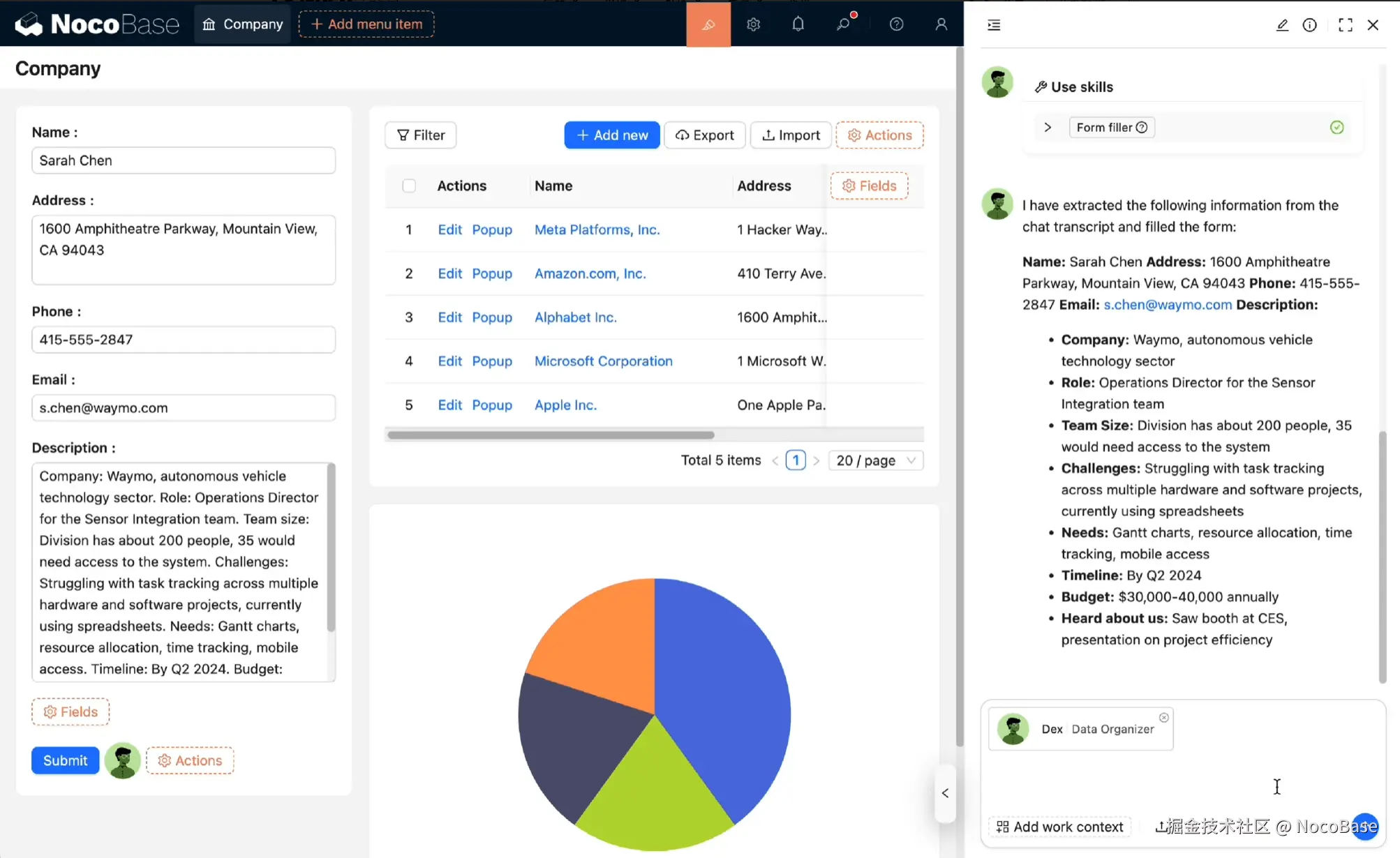The width and height of the screenshot is (1400, 858).
Task: Toggle the chat sidebar list icon
Action: [x=994, y=25]
